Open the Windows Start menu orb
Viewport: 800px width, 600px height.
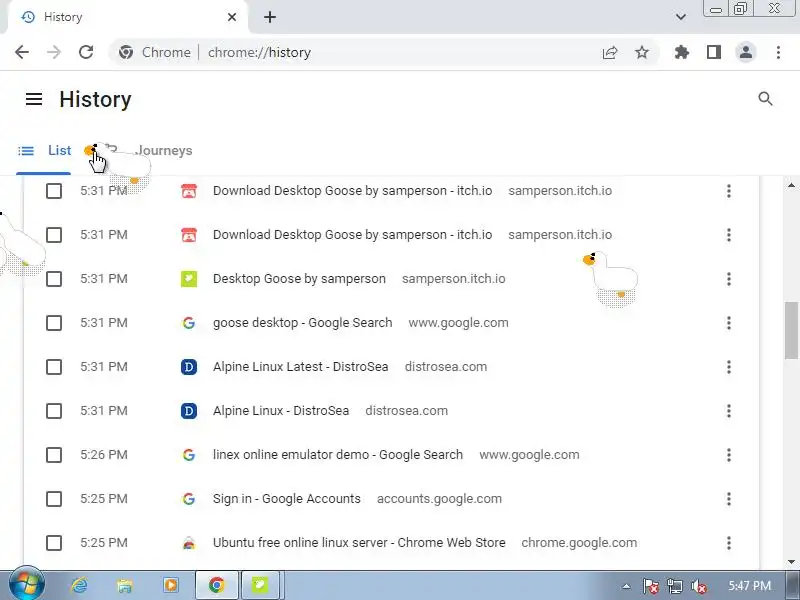point(26,585)
